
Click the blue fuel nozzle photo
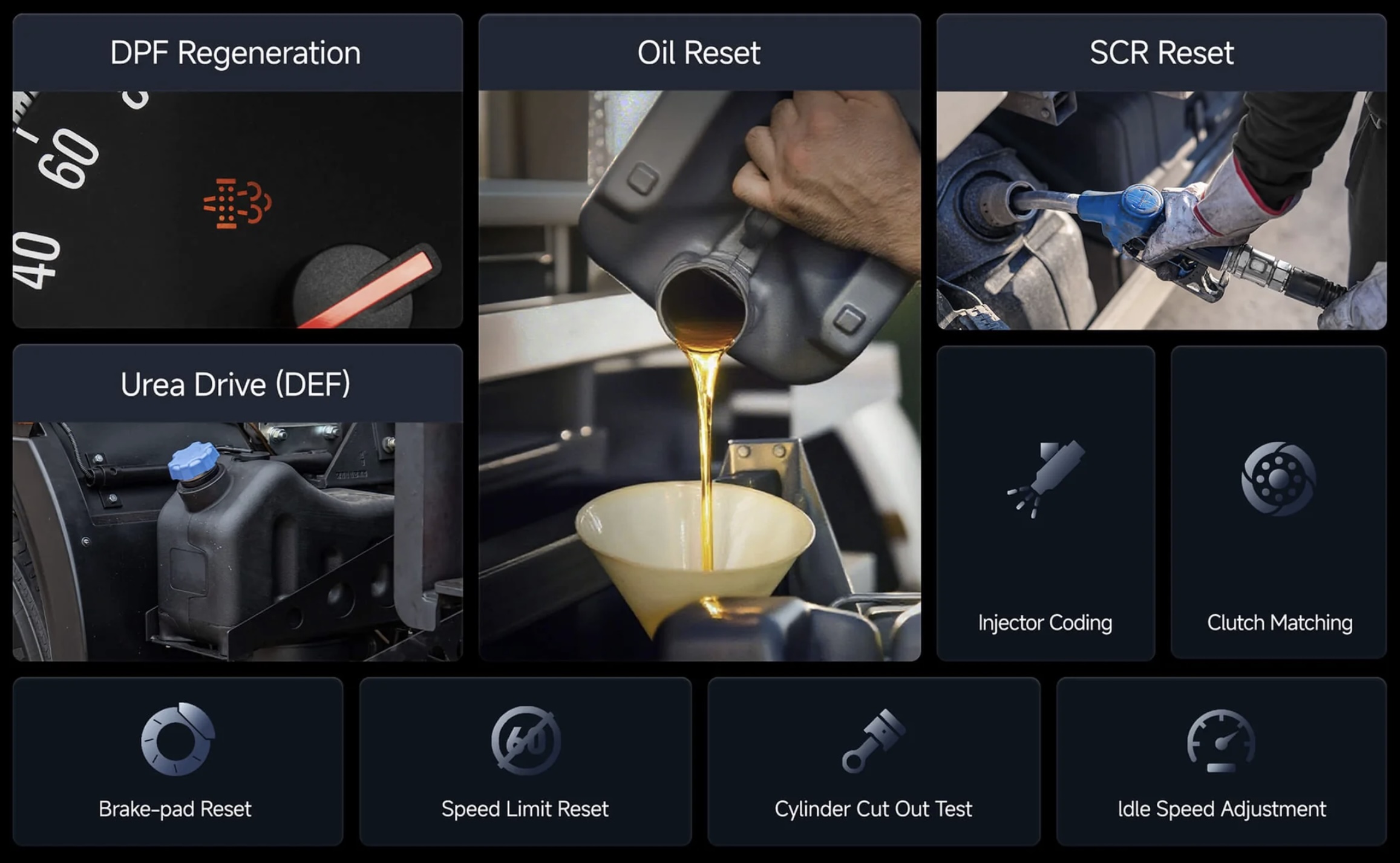pos(1162,210)
